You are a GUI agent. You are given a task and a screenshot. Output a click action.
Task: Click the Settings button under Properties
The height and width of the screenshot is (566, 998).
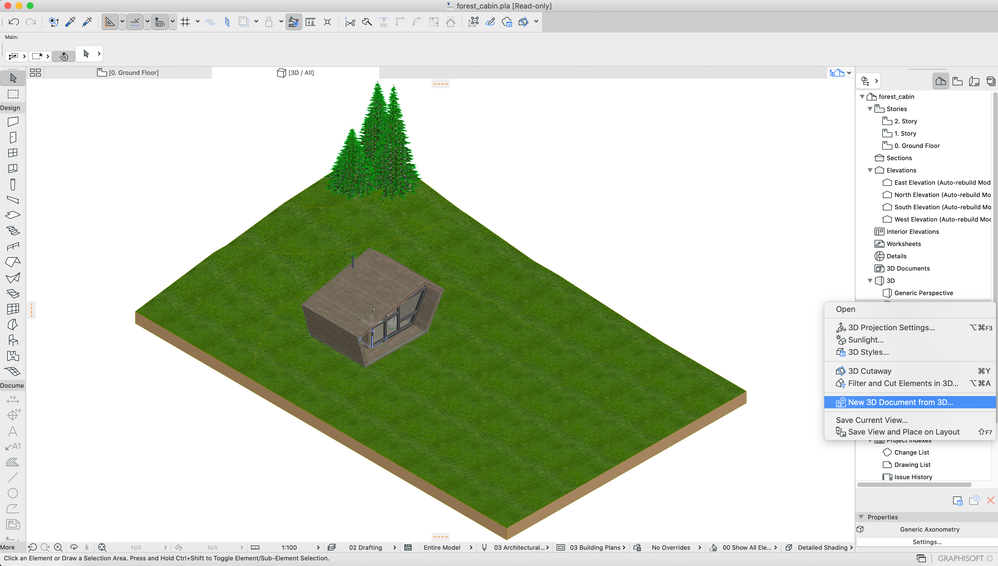click(x=926, y=542)
